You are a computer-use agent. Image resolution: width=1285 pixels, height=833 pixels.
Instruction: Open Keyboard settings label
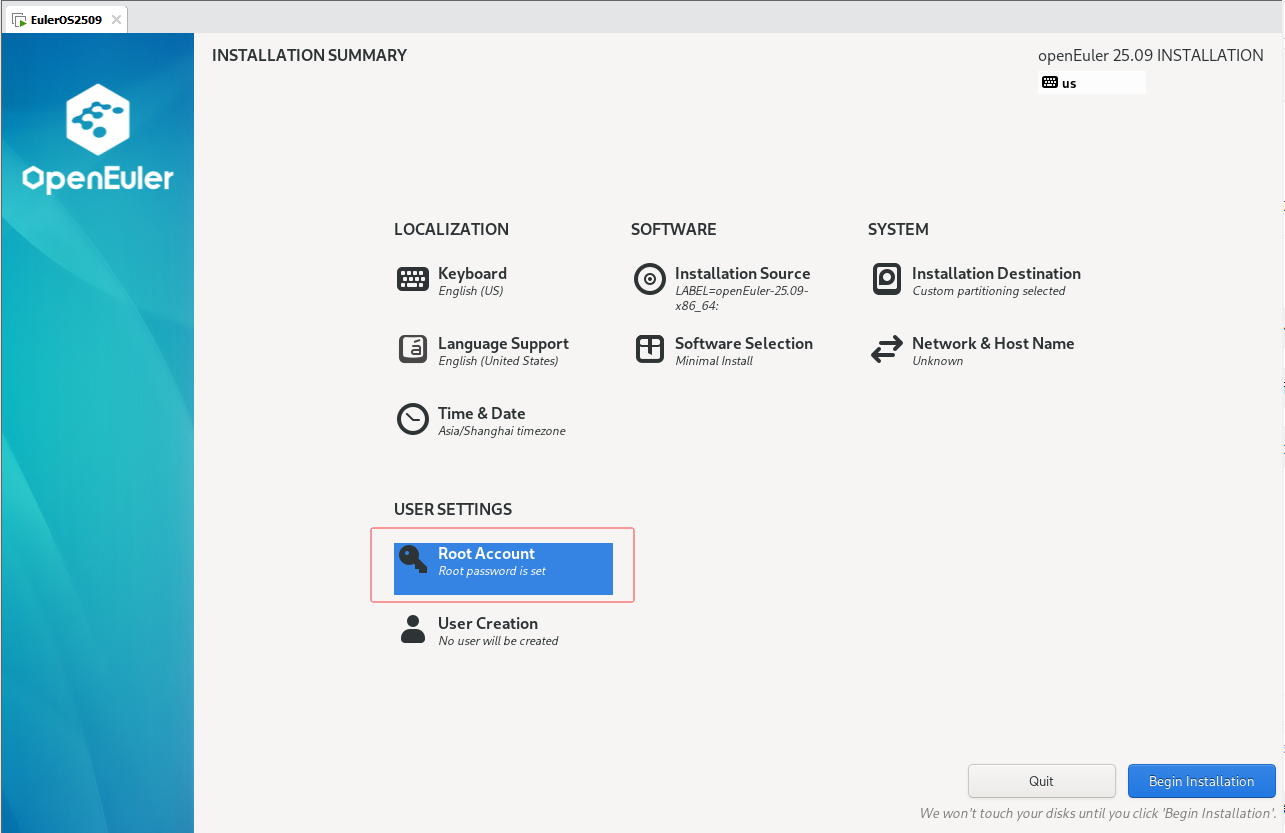(x=472, y=273)
